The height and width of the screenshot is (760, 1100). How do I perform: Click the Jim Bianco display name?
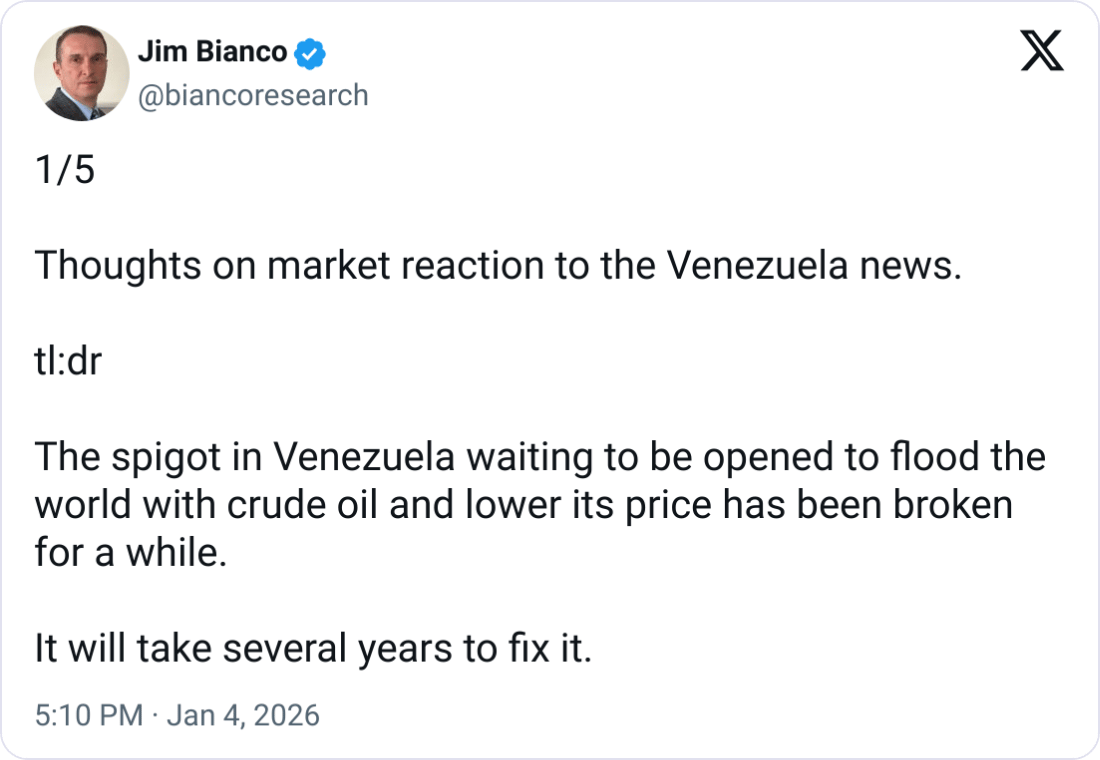pos(211,53)
